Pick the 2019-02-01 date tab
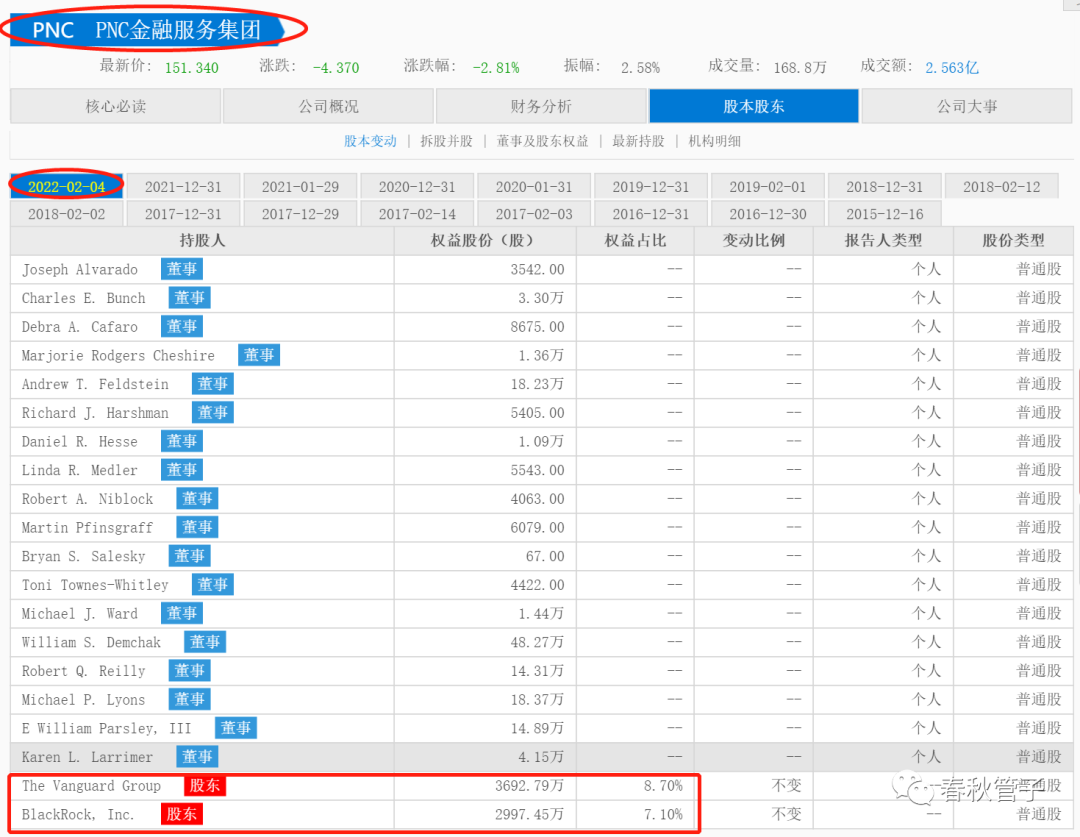1080x837 pixels. (768, 186)
